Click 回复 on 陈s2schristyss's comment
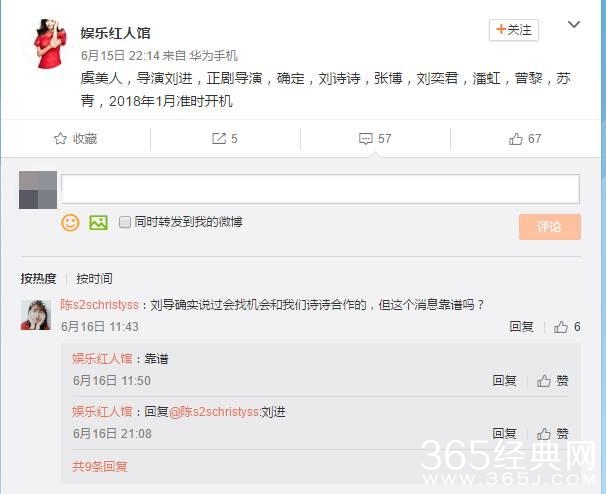The image size is (606, 494). point(521,327)
